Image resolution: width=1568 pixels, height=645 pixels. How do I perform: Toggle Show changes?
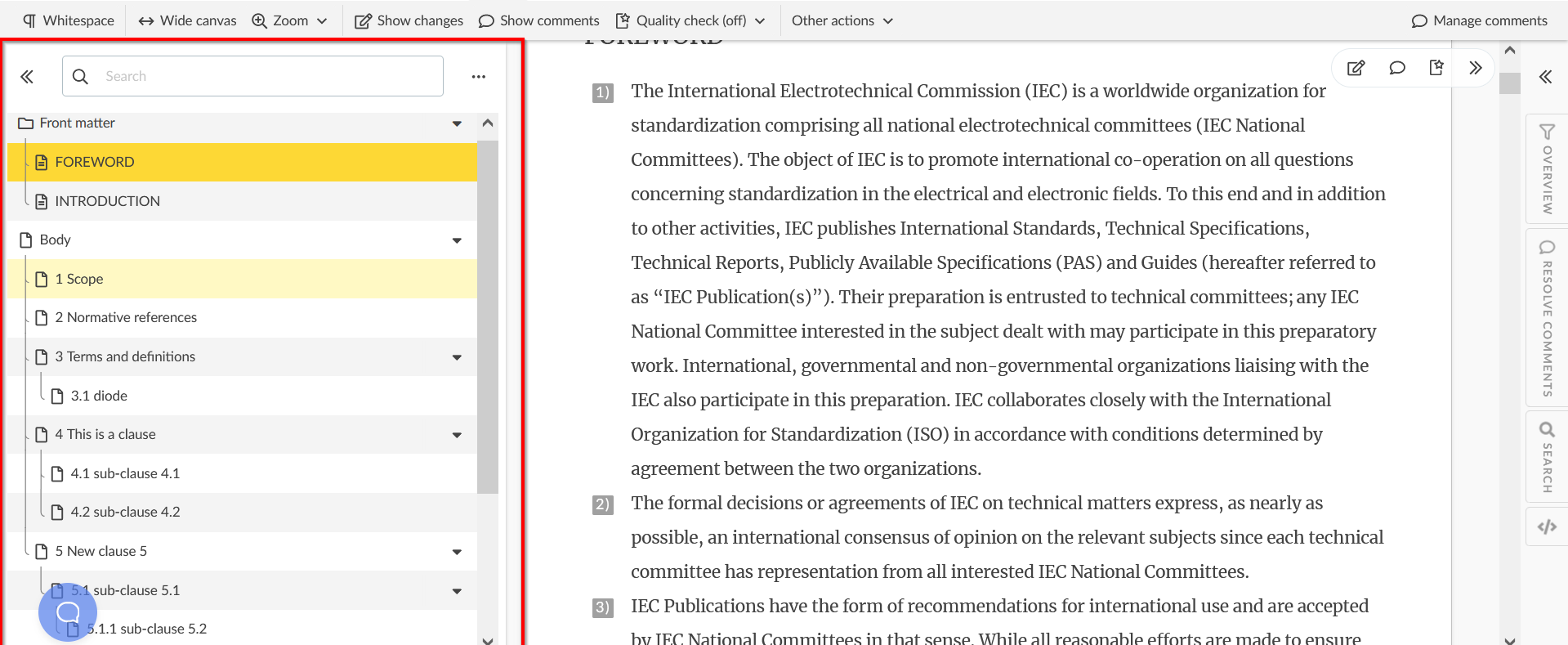[409, 20]
